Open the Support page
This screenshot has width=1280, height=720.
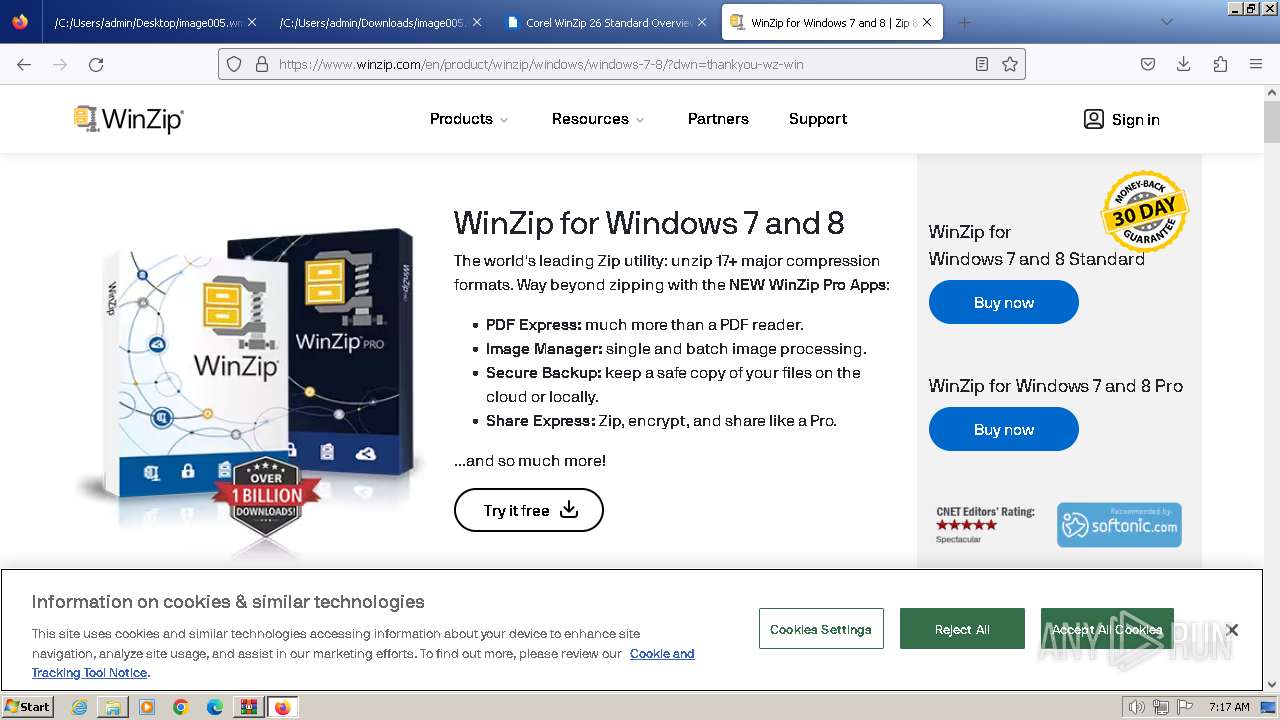tap(818, 119)
